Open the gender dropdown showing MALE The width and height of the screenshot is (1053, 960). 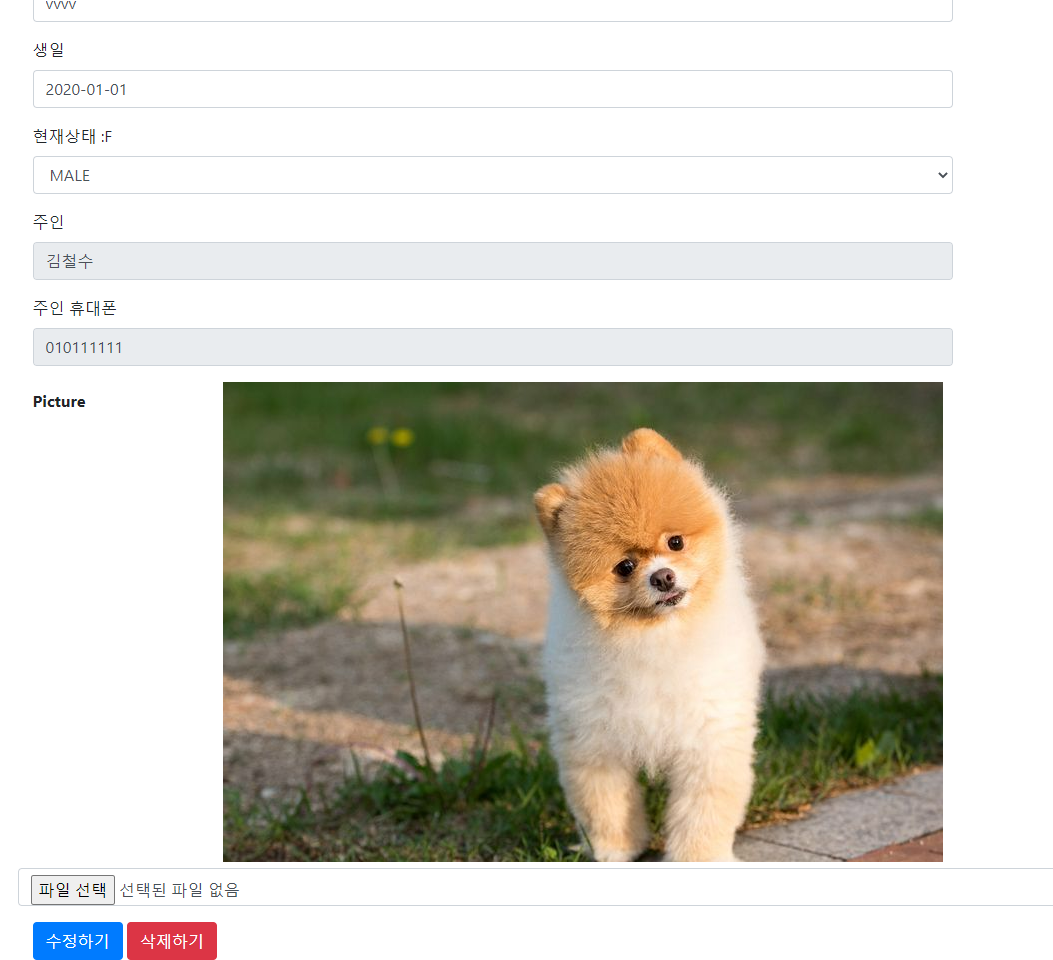(491, 174)
